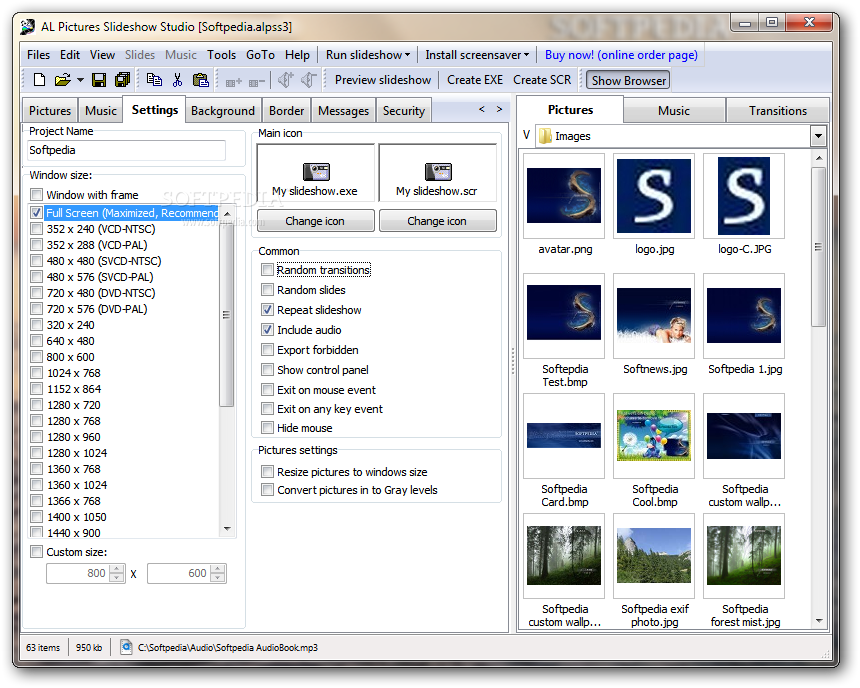The height and width of the screenshot is (688, 860).
Task: Click the picture browser vertical scrollbar thumb
Action: (819, 247)
